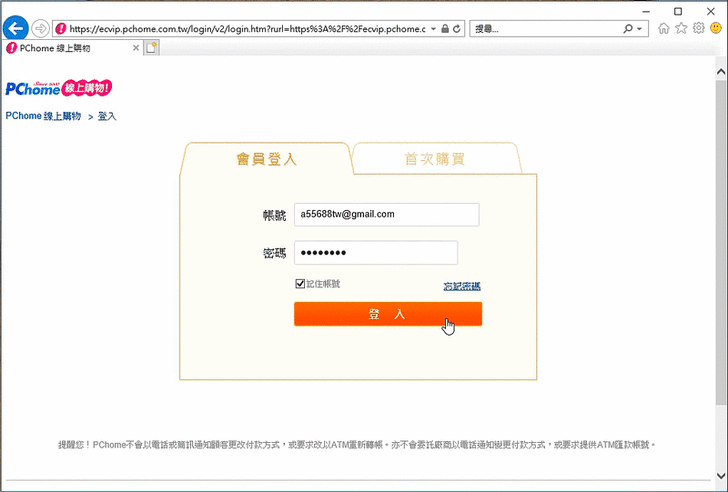The width and height of the screenshot is (728, 492).
Task: Click the 密碼 label text
Action: tap(274, 253)
